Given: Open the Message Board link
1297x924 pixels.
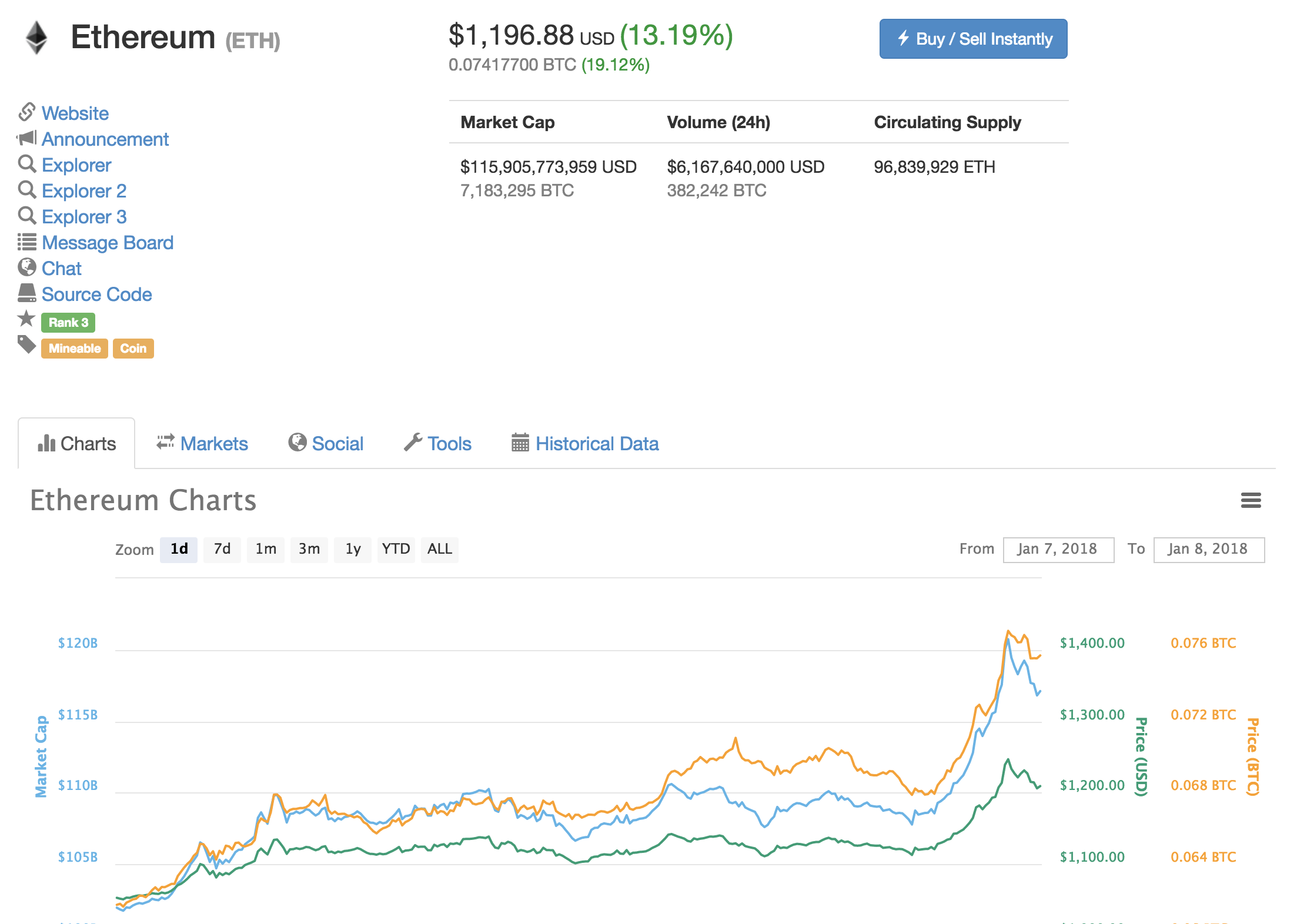Looking at the screenshot, I should tap(108, 242).
